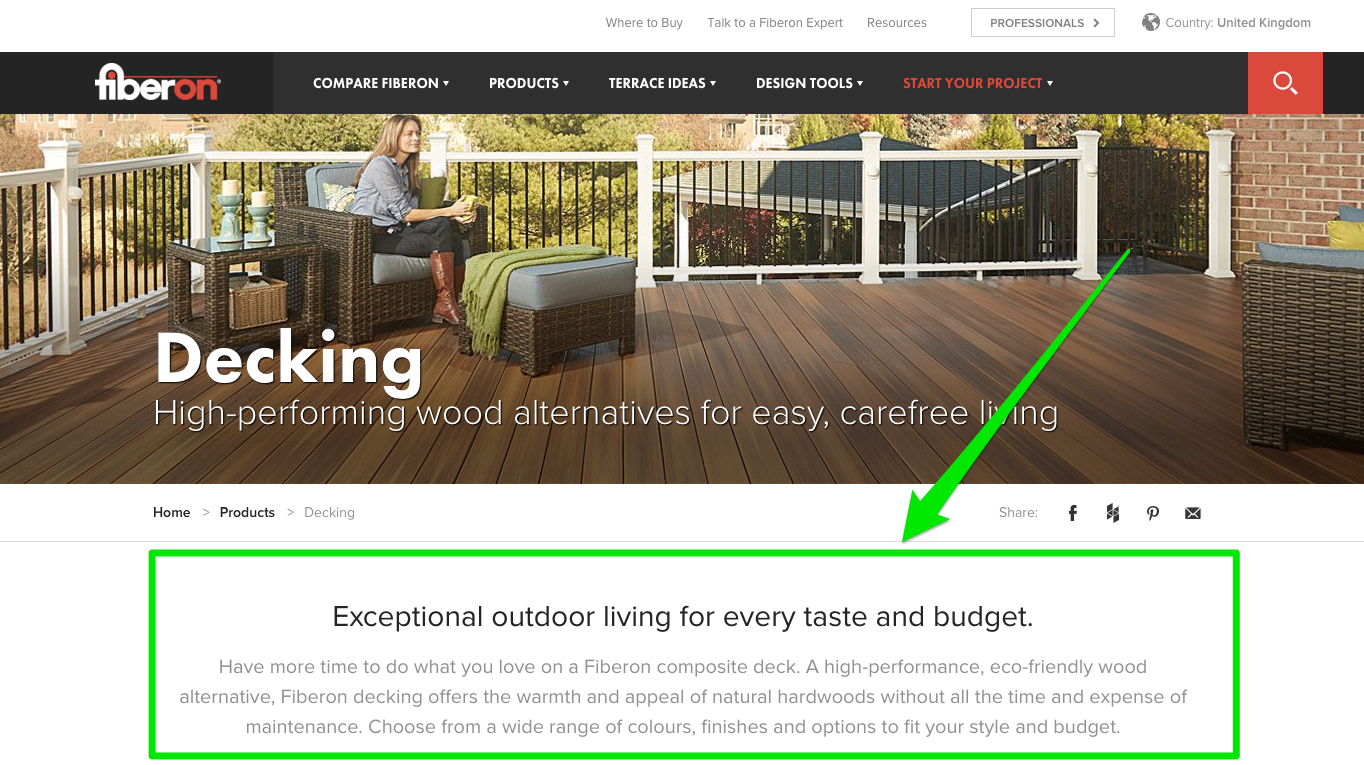Viewport: 1364px width, 765px height.
Task: Click the globe icon beside Country
Action: [x=1151, y=22]
